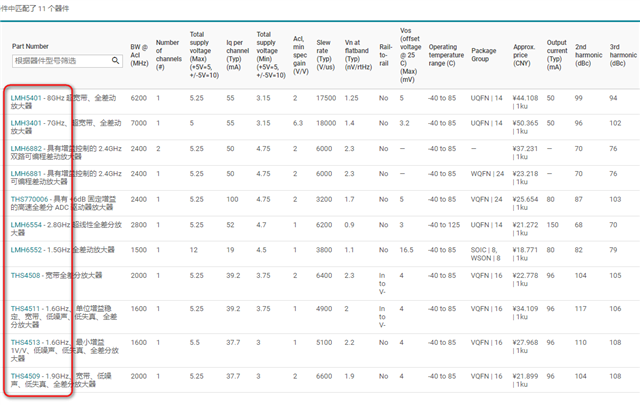Focus the part number filter input field
Viewport: 640px width, 405px height.
[67, 61]
